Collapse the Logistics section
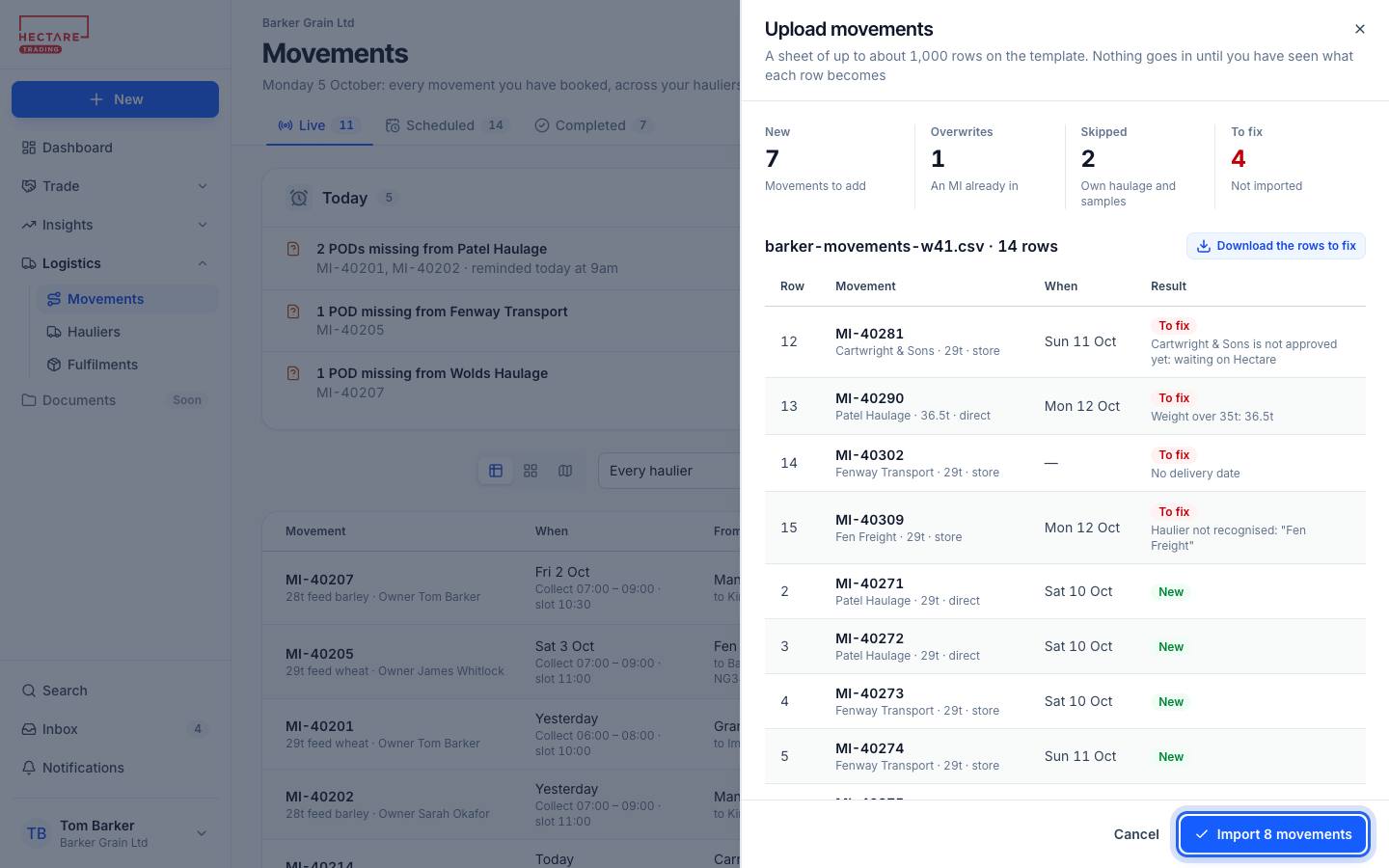 (x=115, y=263)
